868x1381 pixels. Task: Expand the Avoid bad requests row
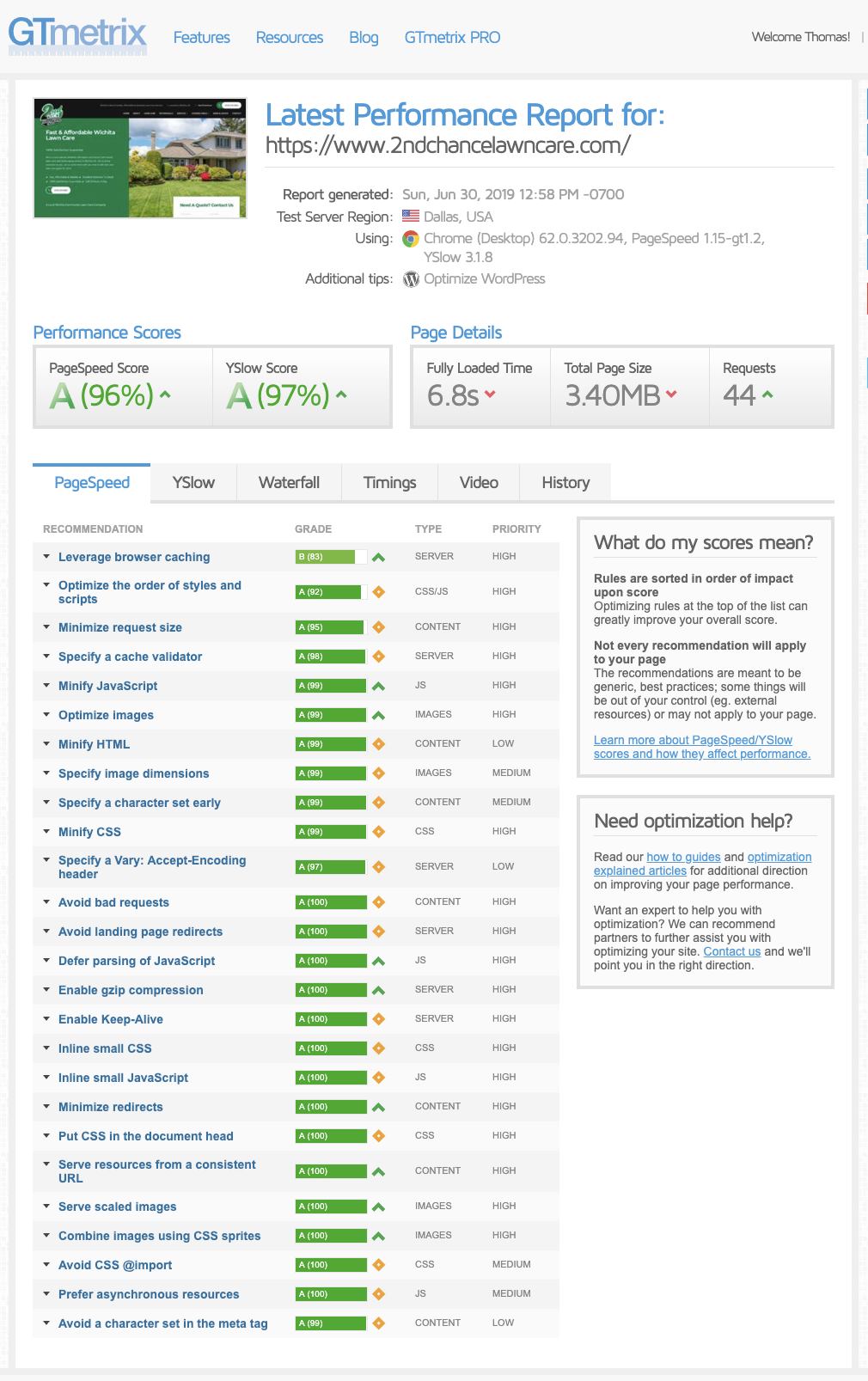pos(46,902)
